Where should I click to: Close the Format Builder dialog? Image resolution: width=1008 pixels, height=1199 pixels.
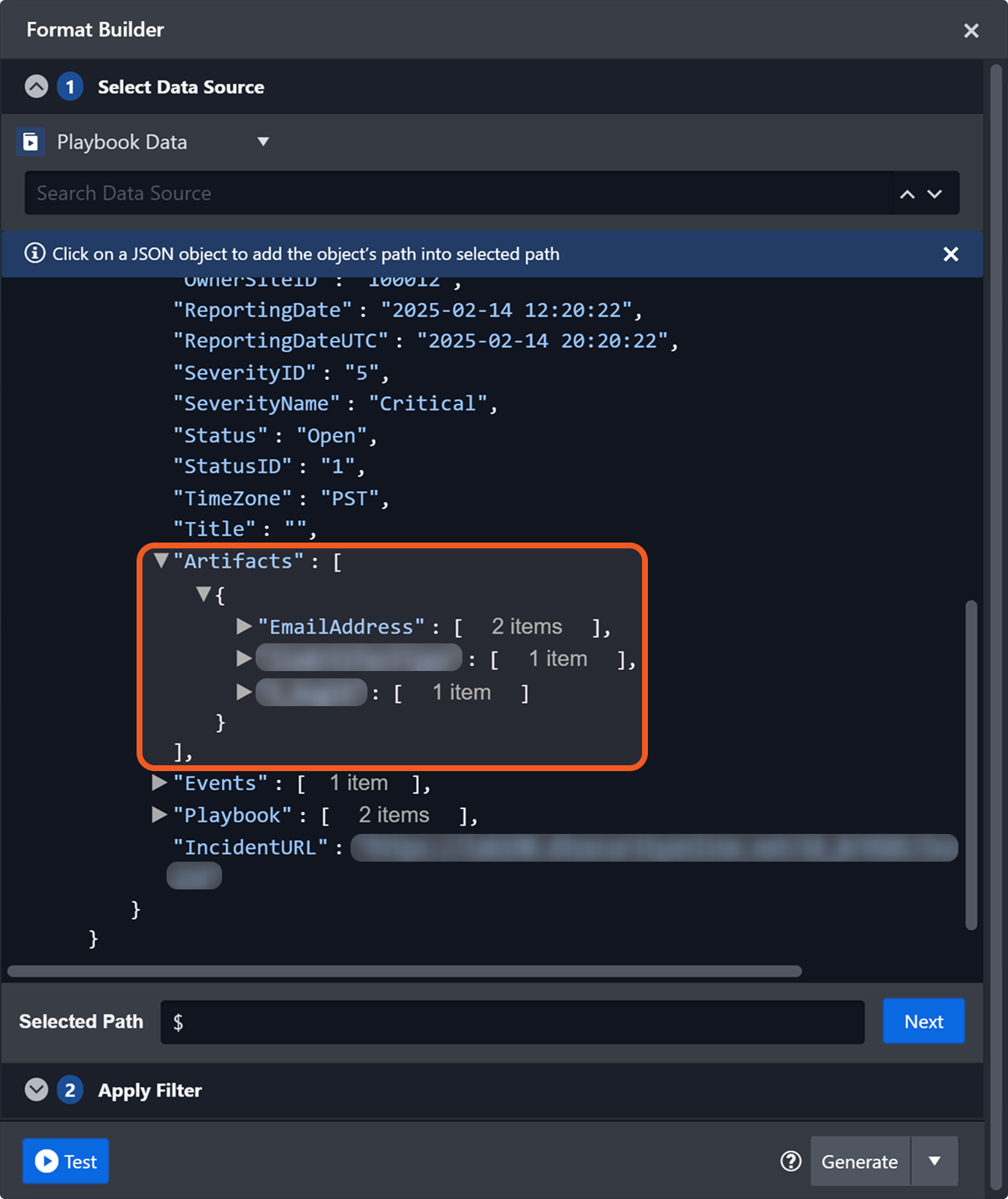pos(971,31)
